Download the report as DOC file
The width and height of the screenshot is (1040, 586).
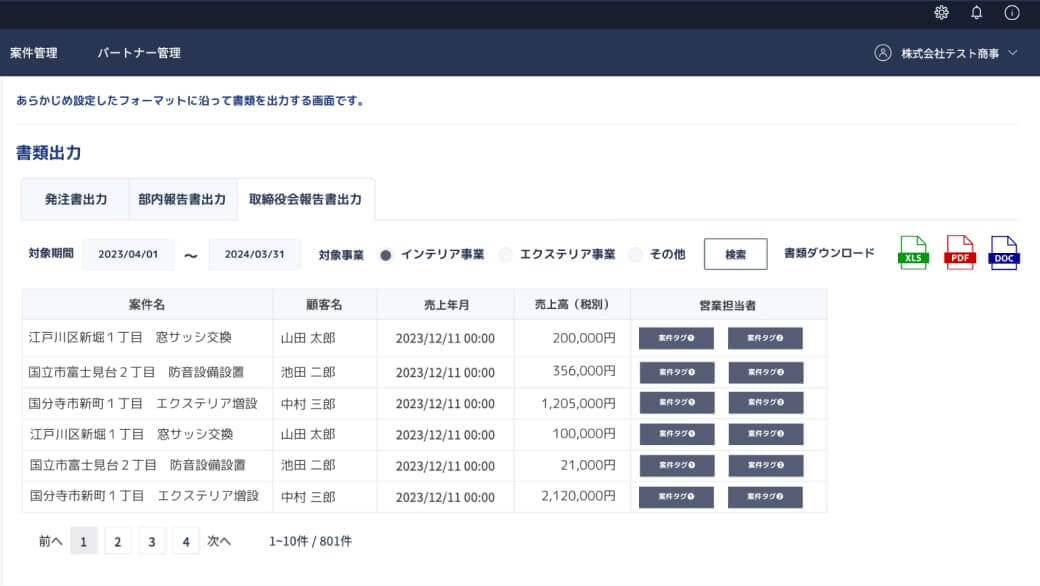[1004, 254]
